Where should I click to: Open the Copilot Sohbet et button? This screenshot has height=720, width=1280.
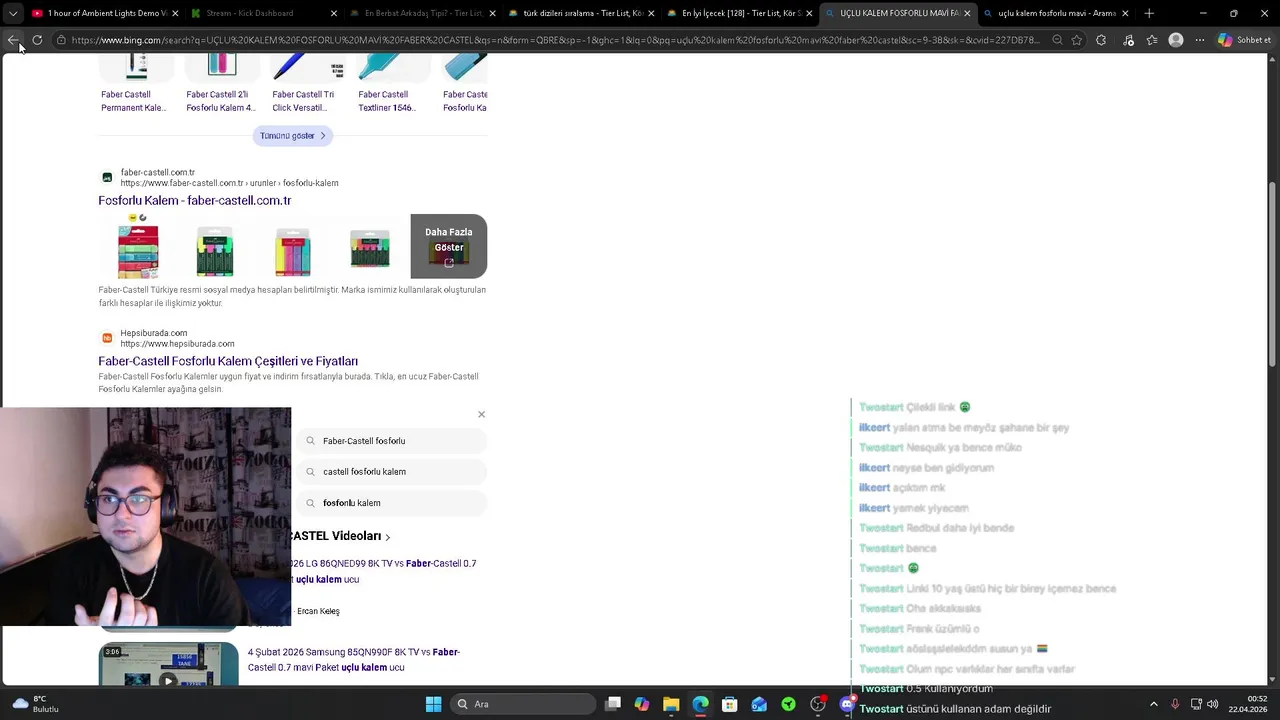(1244, 40)
